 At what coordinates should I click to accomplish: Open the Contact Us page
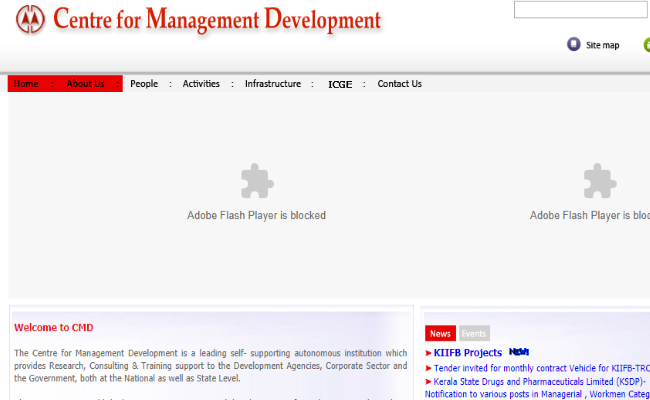point(399,84)
